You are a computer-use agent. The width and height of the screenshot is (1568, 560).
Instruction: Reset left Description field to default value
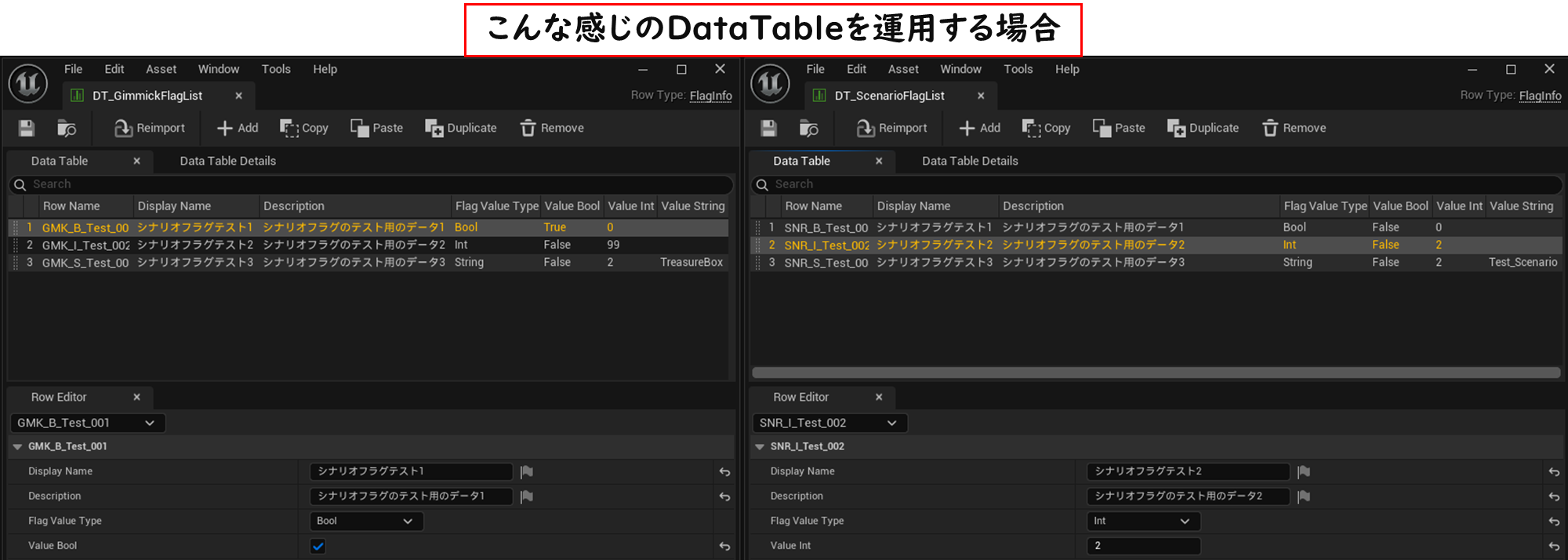point(724,496)
